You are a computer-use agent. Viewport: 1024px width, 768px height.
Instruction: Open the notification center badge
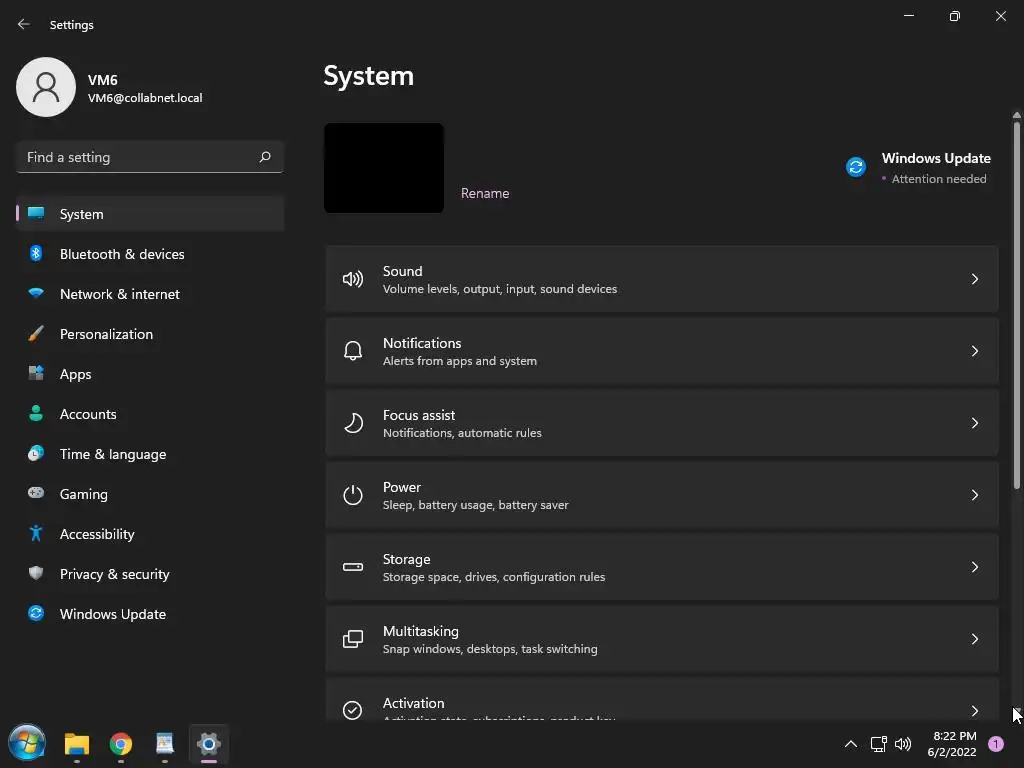click(996, 744)
